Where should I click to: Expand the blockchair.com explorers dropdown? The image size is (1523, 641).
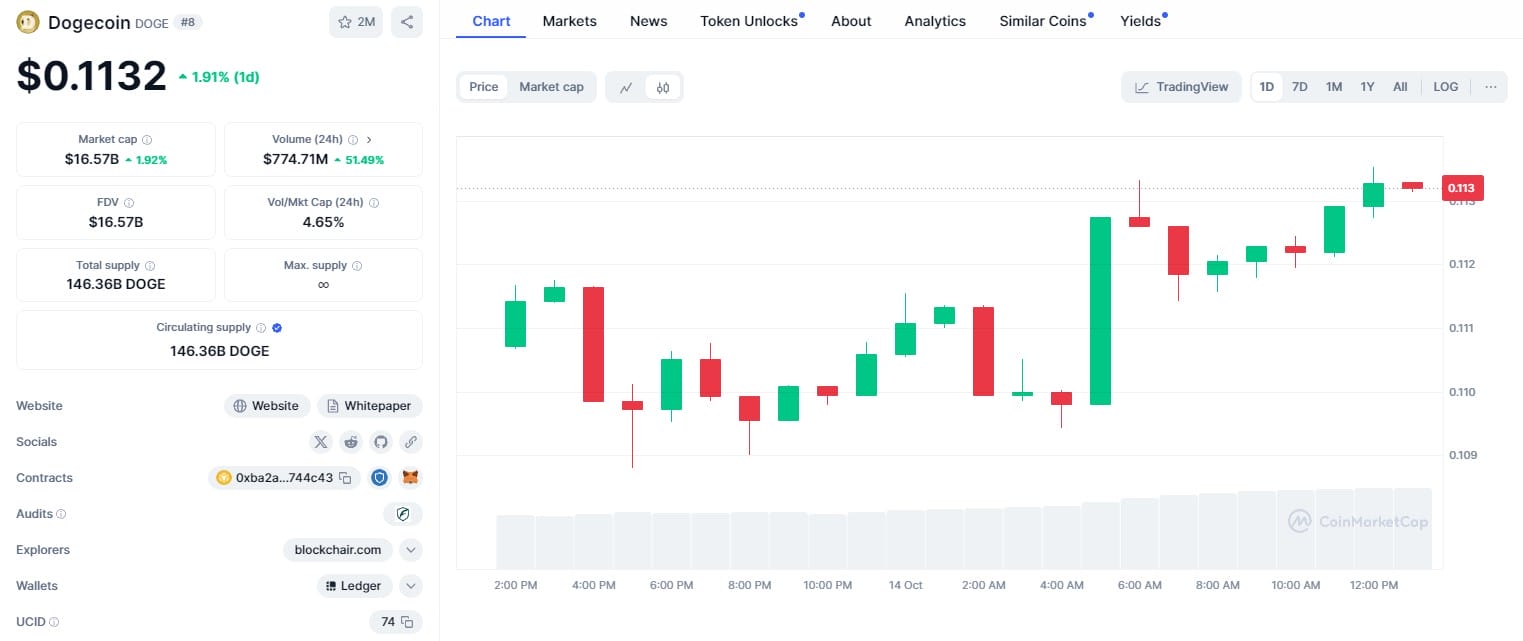(410, 550)
